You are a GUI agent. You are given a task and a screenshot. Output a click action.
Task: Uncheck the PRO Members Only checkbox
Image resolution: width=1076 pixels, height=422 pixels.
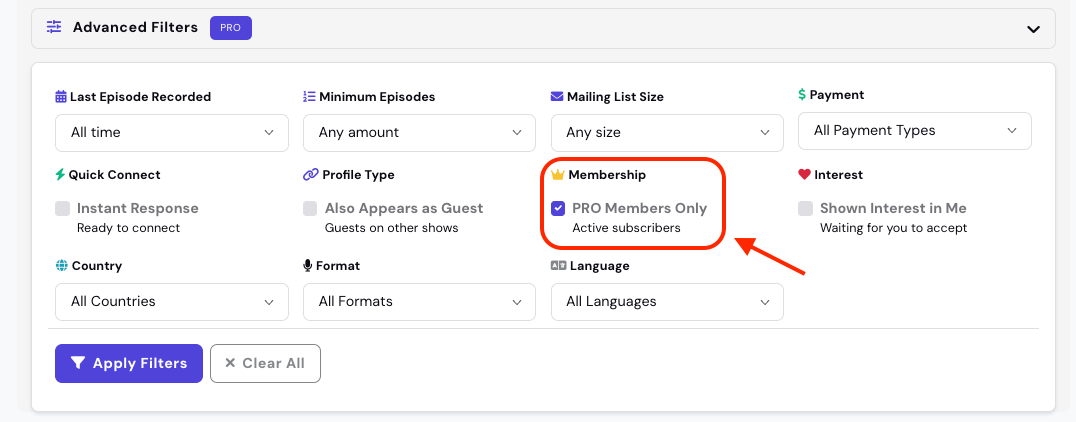coord(558,208)
